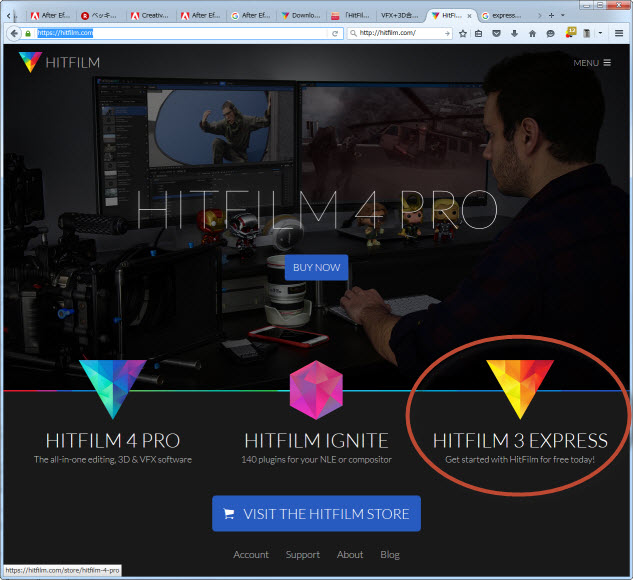Click the address bar URL field
The width and height of the screenshot is (633, 580).
point(180,34)
